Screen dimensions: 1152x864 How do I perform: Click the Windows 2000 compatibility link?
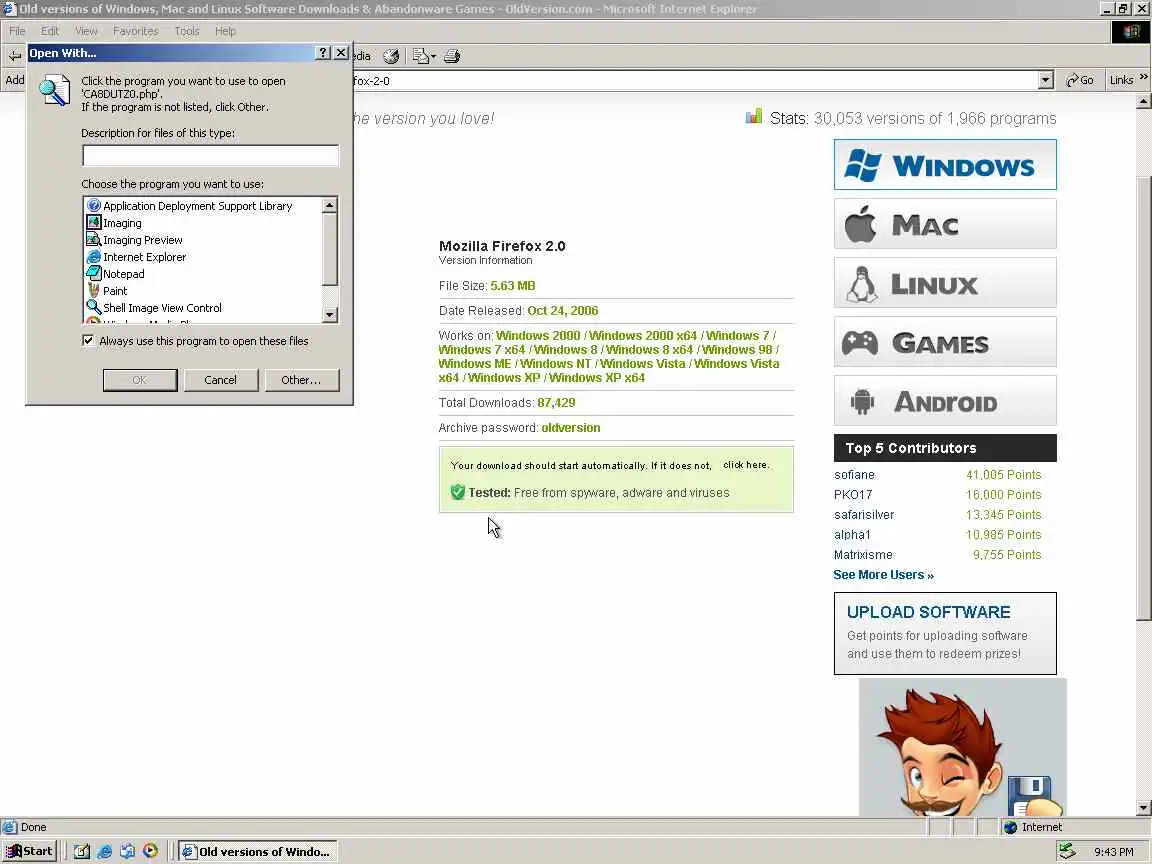tap(538, 336)
